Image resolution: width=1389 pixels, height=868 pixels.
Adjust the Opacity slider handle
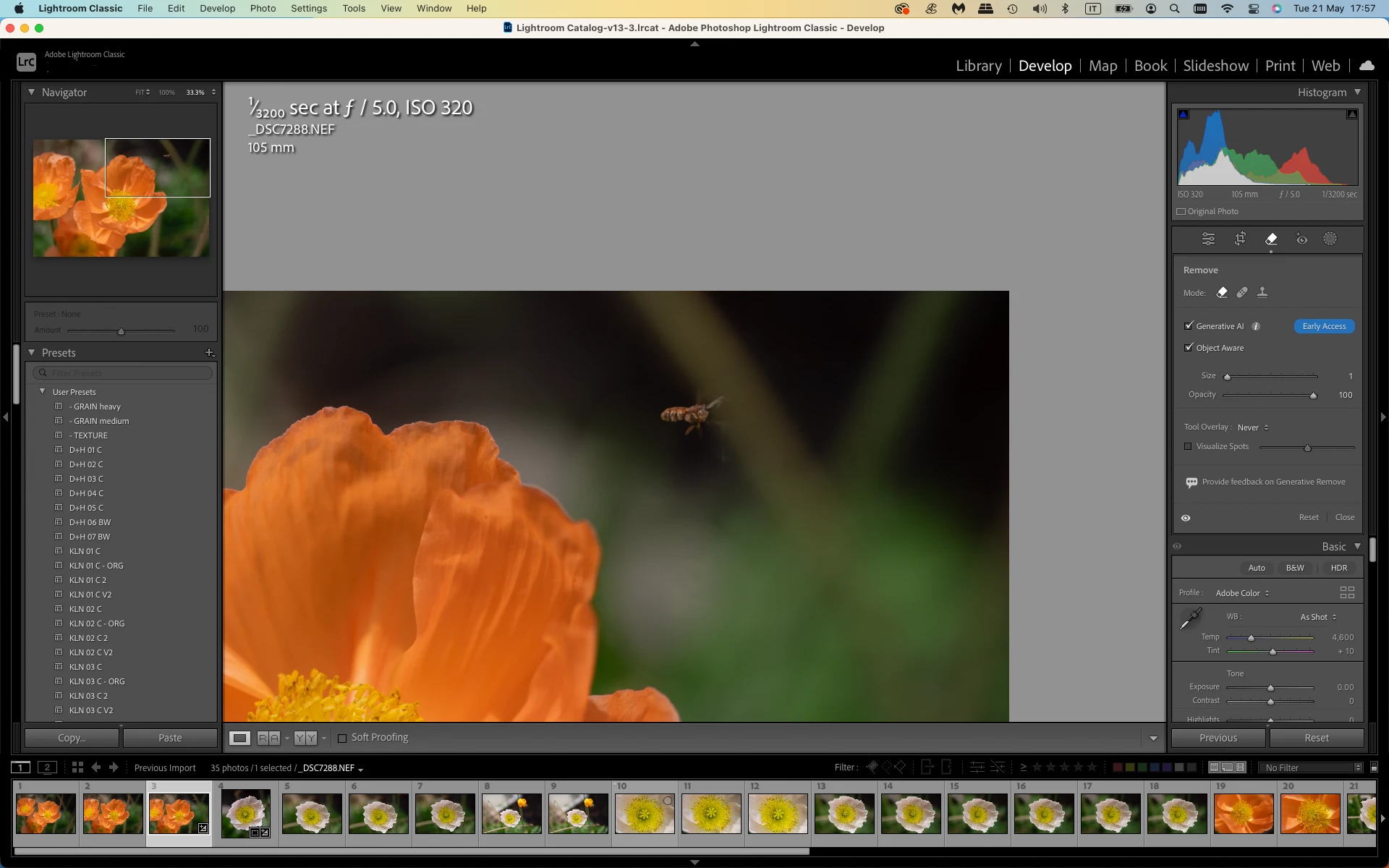coord(1313,396)
